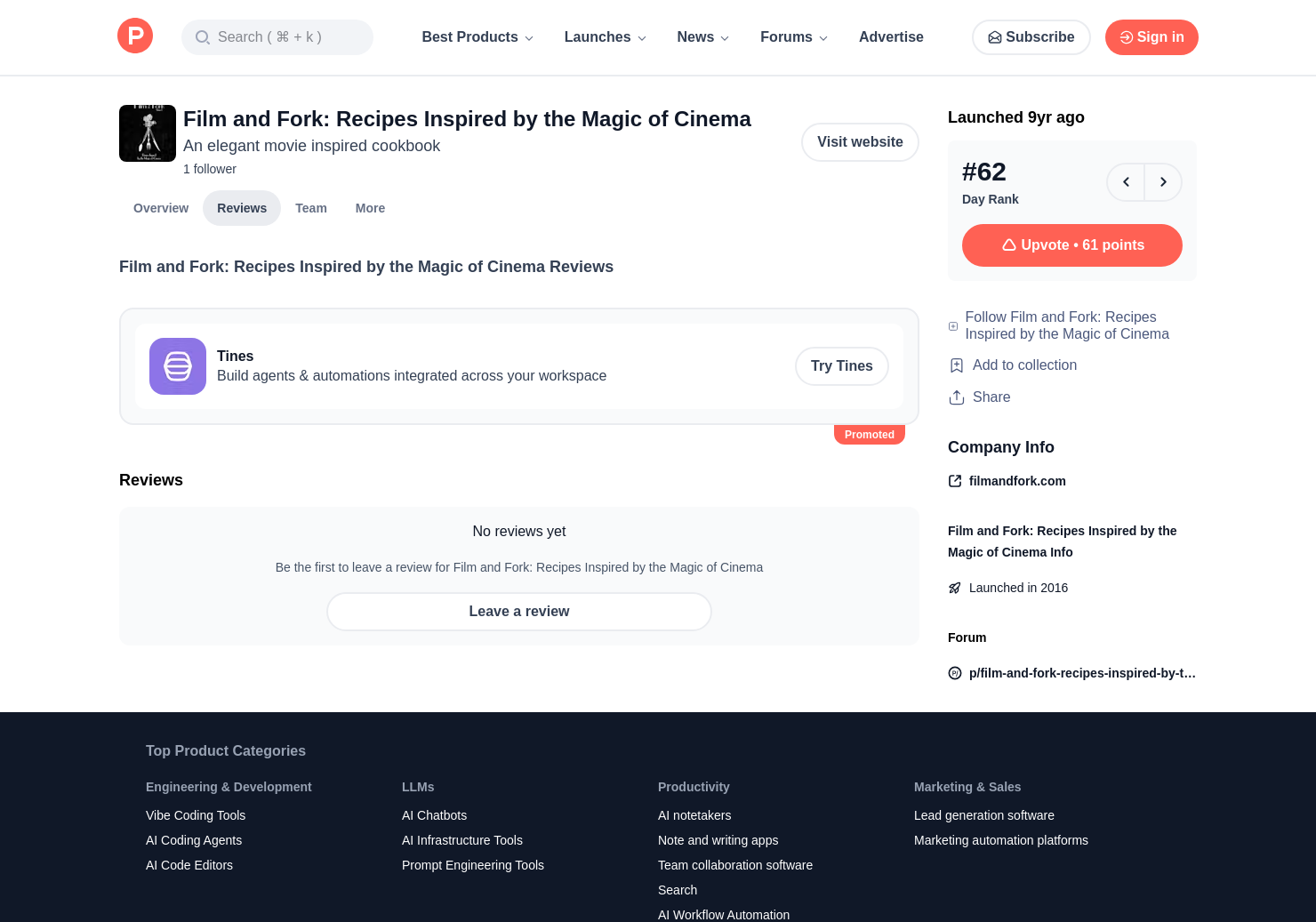Open Vibe Coding Tools category
The width and height of the screenshot is (1316, 922).
tap(196, 815)
